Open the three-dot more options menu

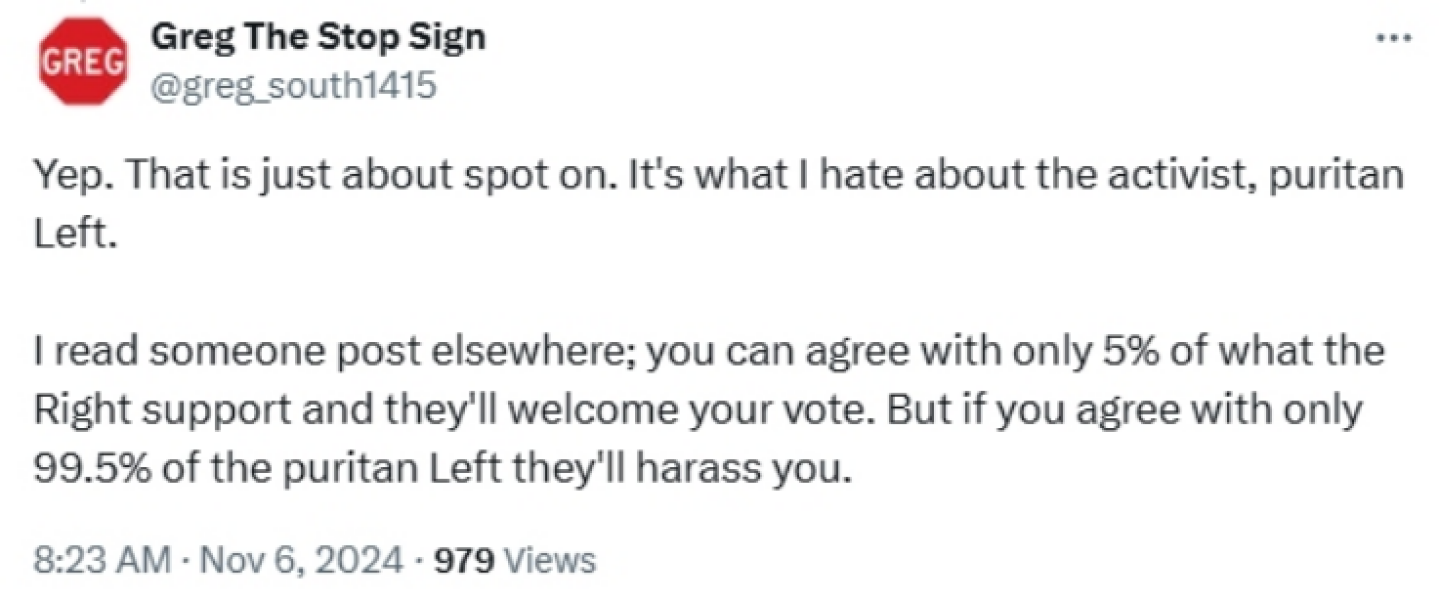point(1392,38)
